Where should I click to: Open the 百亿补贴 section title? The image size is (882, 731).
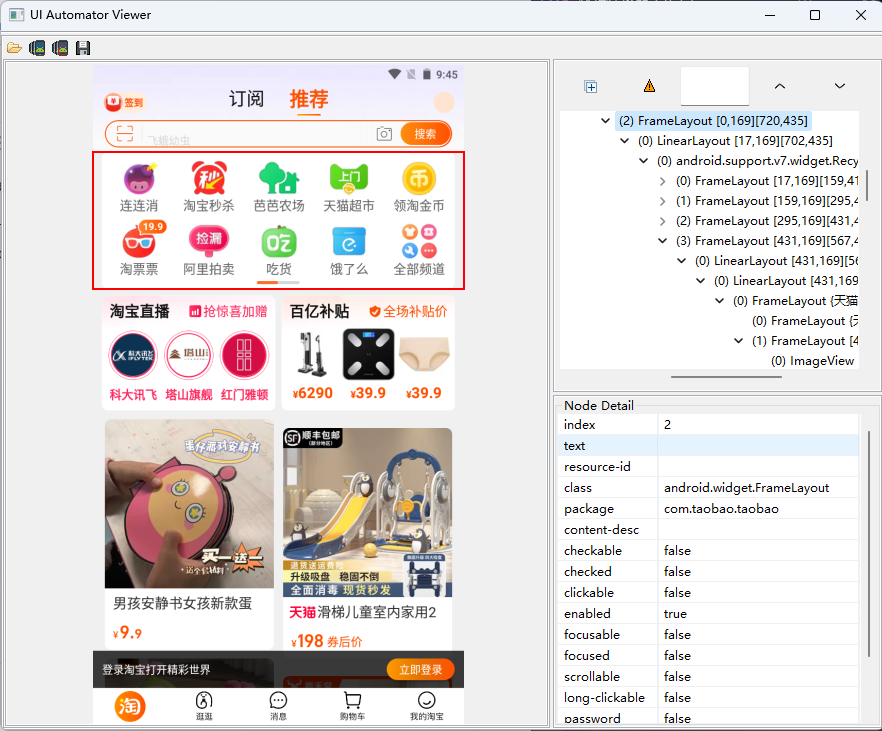(x=320, y=311)
